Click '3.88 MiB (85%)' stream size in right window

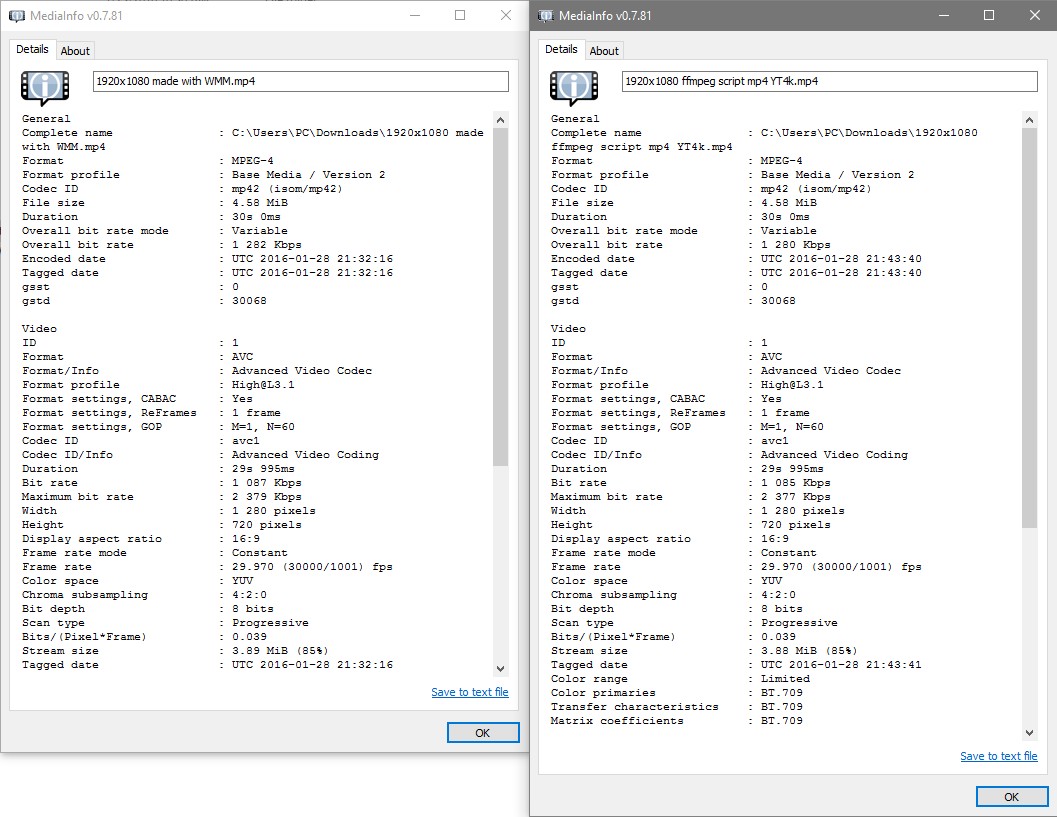(809, 650)
